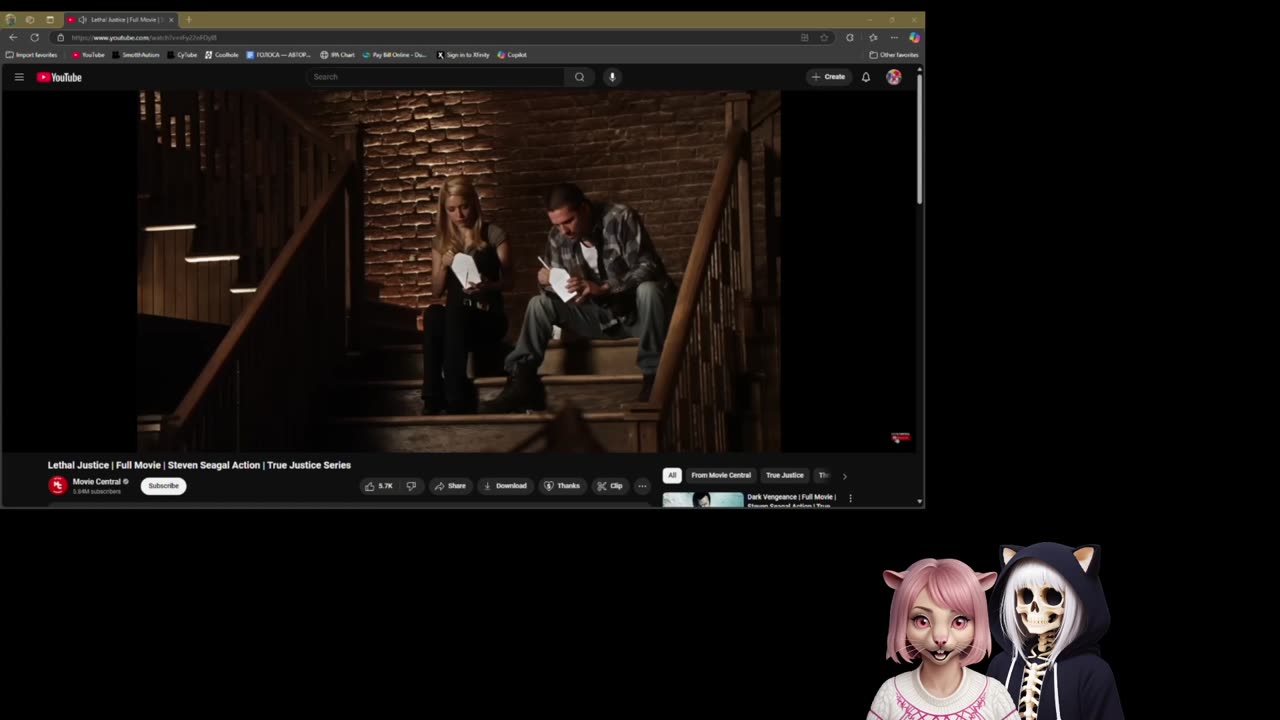
Task: Click the browser address bar URL
Action: click(x=144, y=37)
